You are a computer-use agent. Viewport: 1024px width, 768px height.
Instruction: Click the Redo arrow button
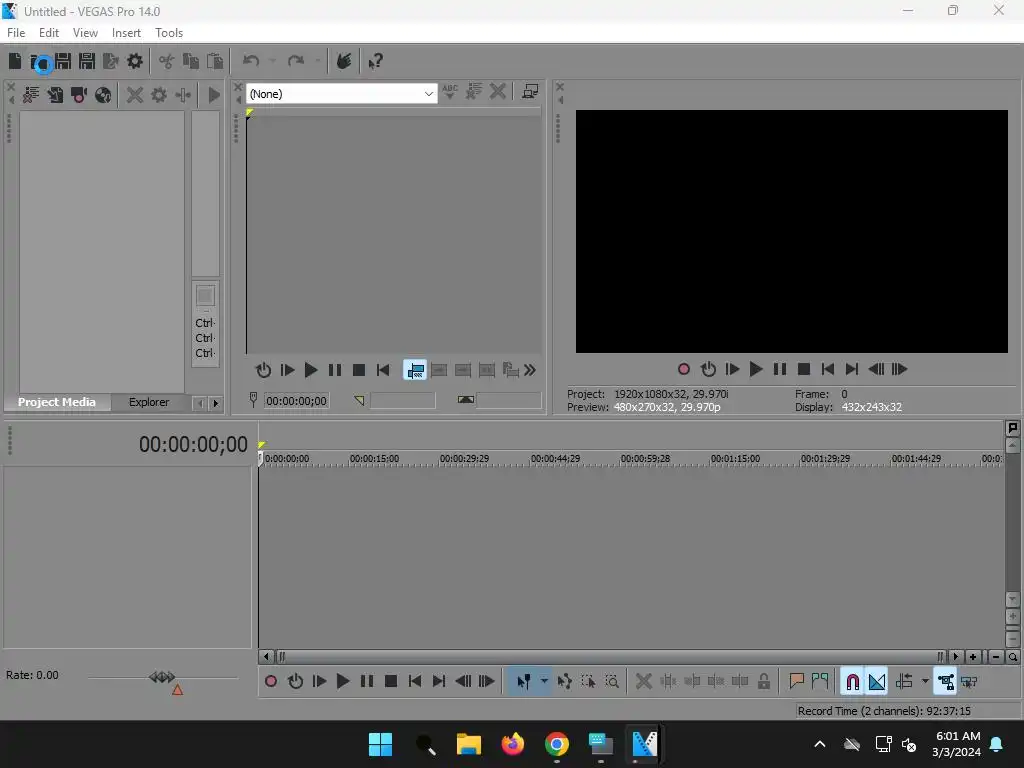[x=296, y=61]
